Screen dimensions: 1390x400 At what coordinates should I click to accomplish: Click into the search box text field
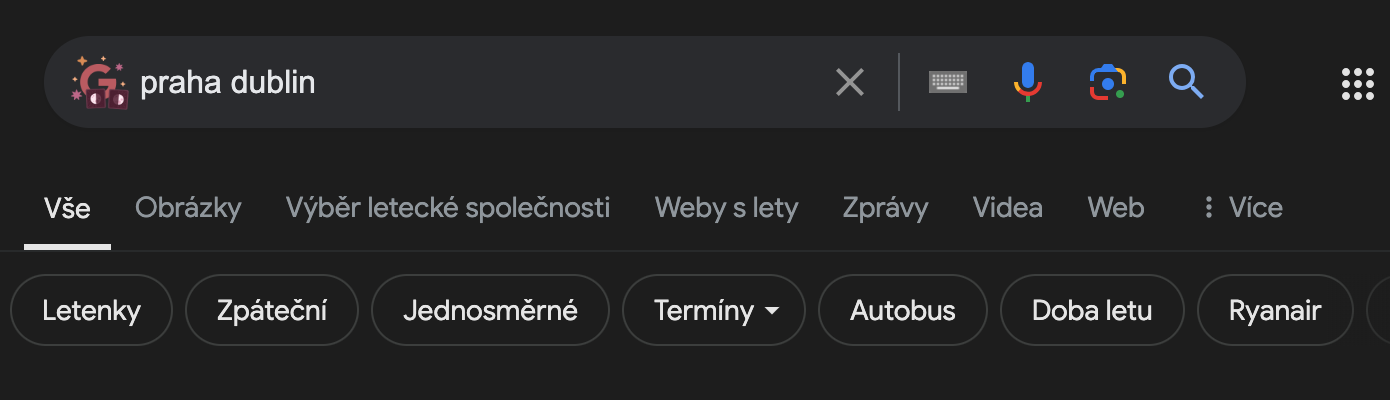coord(480,82)
